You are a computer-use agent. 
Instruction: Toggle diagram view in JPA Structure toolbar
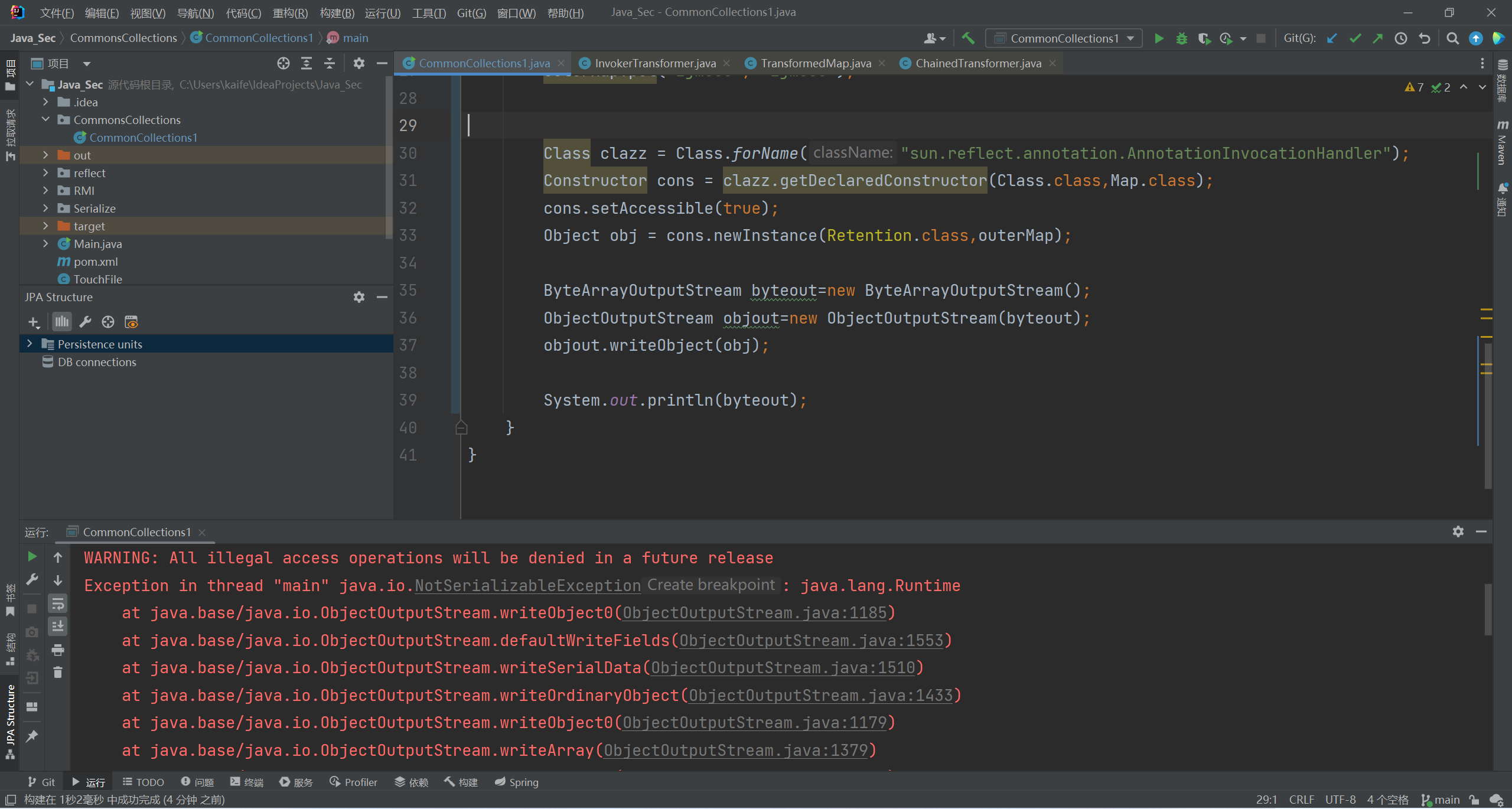tap(62, 322)
